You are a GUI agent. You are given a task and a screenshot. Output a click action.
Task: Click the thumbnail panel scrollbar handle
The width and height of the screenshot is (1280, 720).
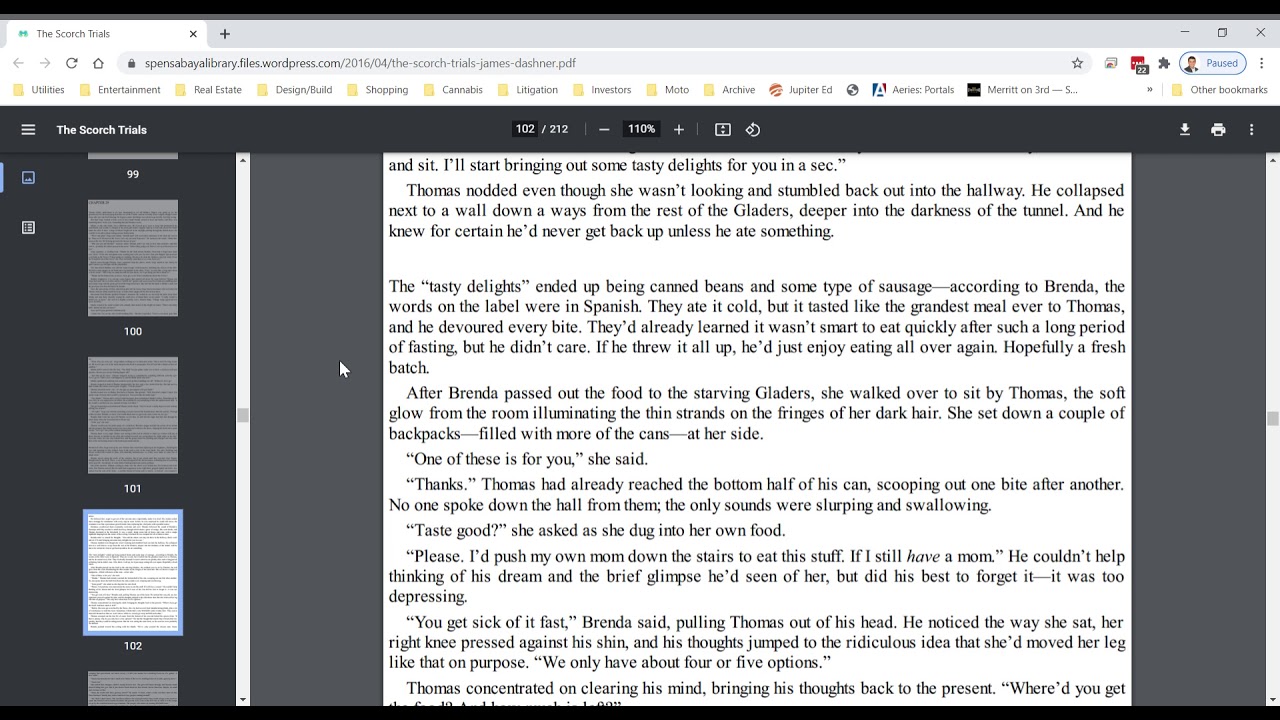[243, 415]
